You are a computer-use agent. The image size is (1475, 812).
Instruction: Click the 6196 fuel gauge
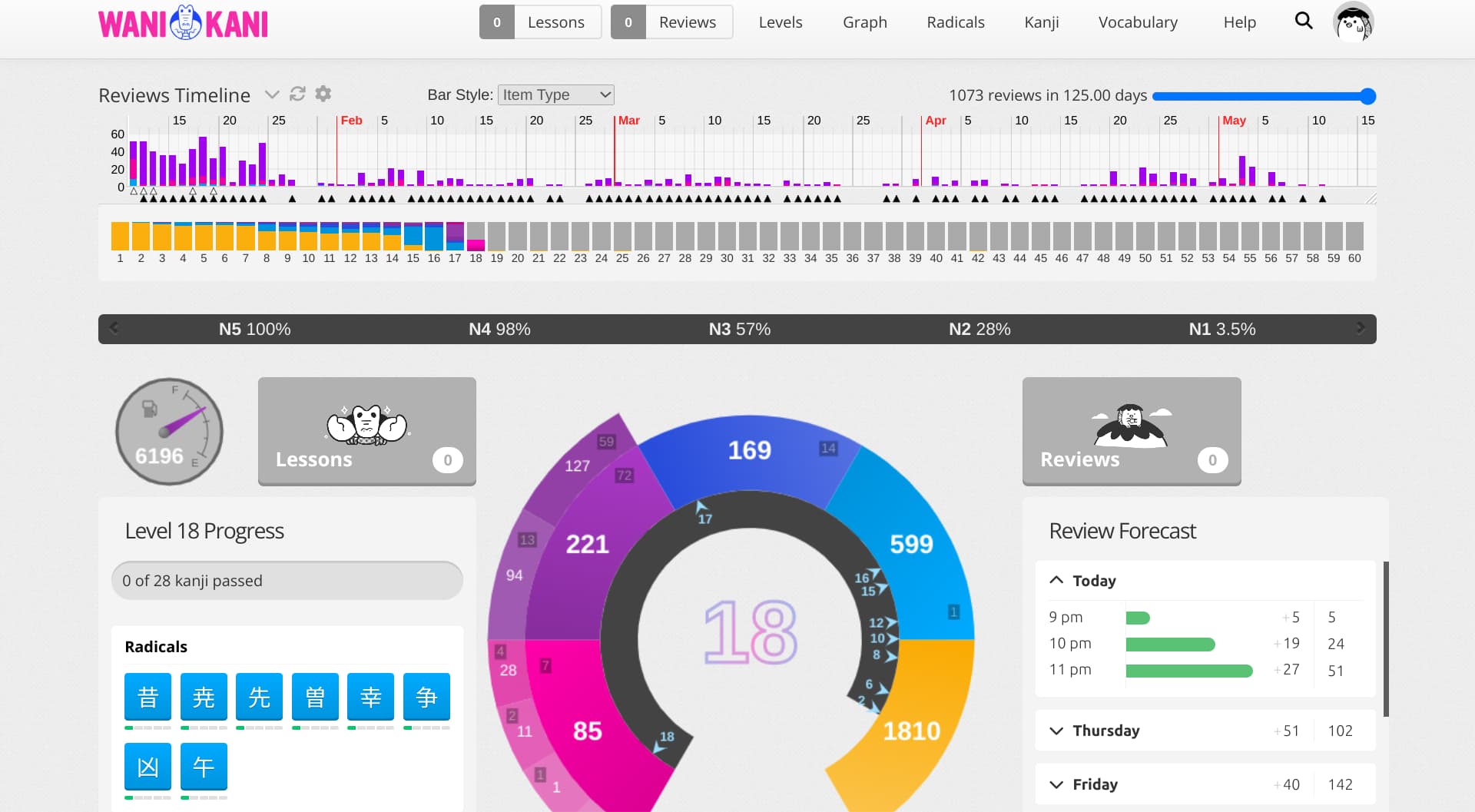coord(169,431)
